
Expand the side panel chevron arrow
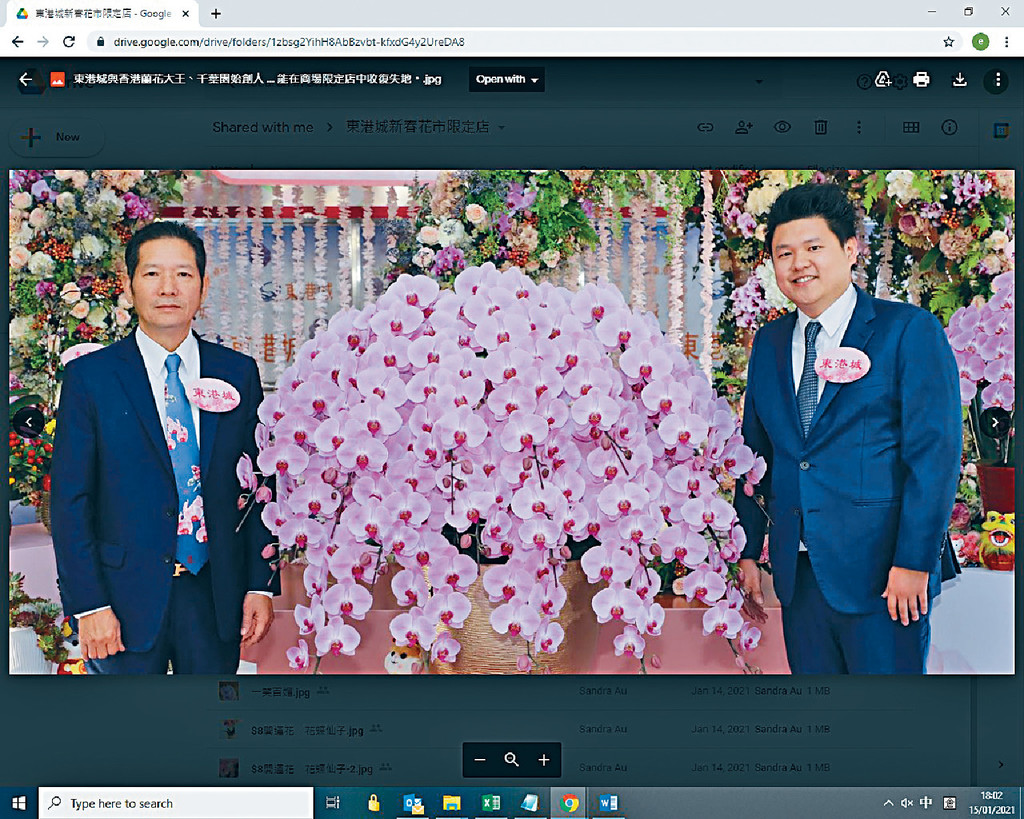point(1002,765)
